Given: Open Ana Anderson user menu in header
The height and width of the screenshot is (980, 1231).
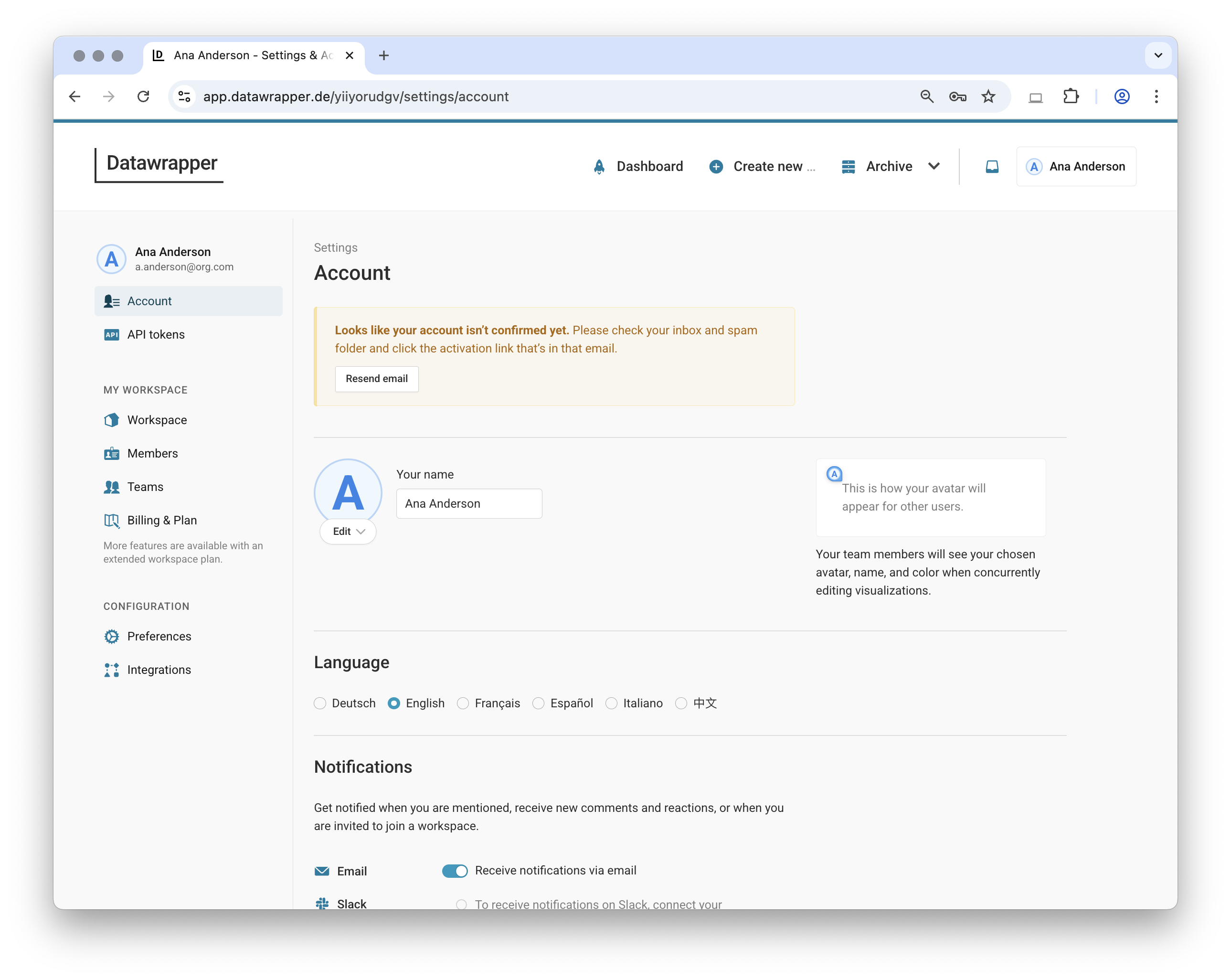Looking at the screenshot, I should pos(1076,166).
